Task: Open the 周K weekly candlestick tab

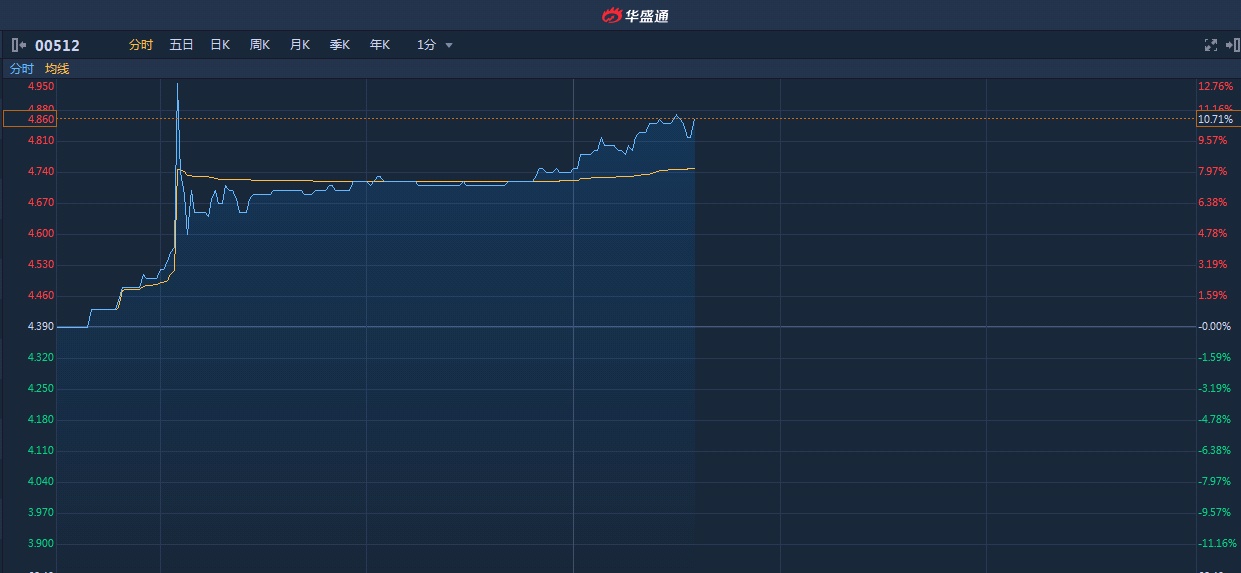Action: click(x=260, y=45)
